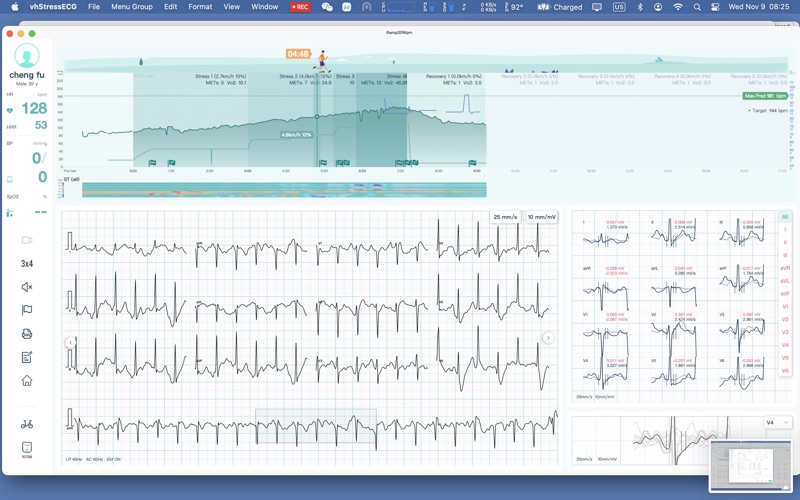Open the 25 mm/s paper speed selector
The width and height of the screenshot is (800, 500).
click(x=505, y=217)
